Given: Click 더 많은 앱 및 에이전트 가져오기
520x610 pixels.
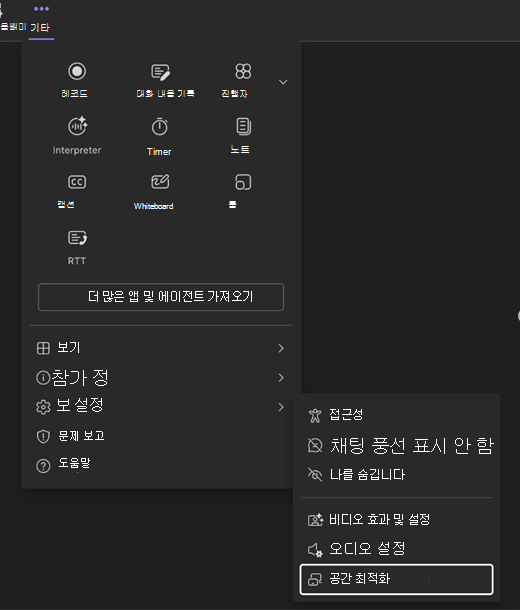Looking at the screenshot, I should 161,297.
